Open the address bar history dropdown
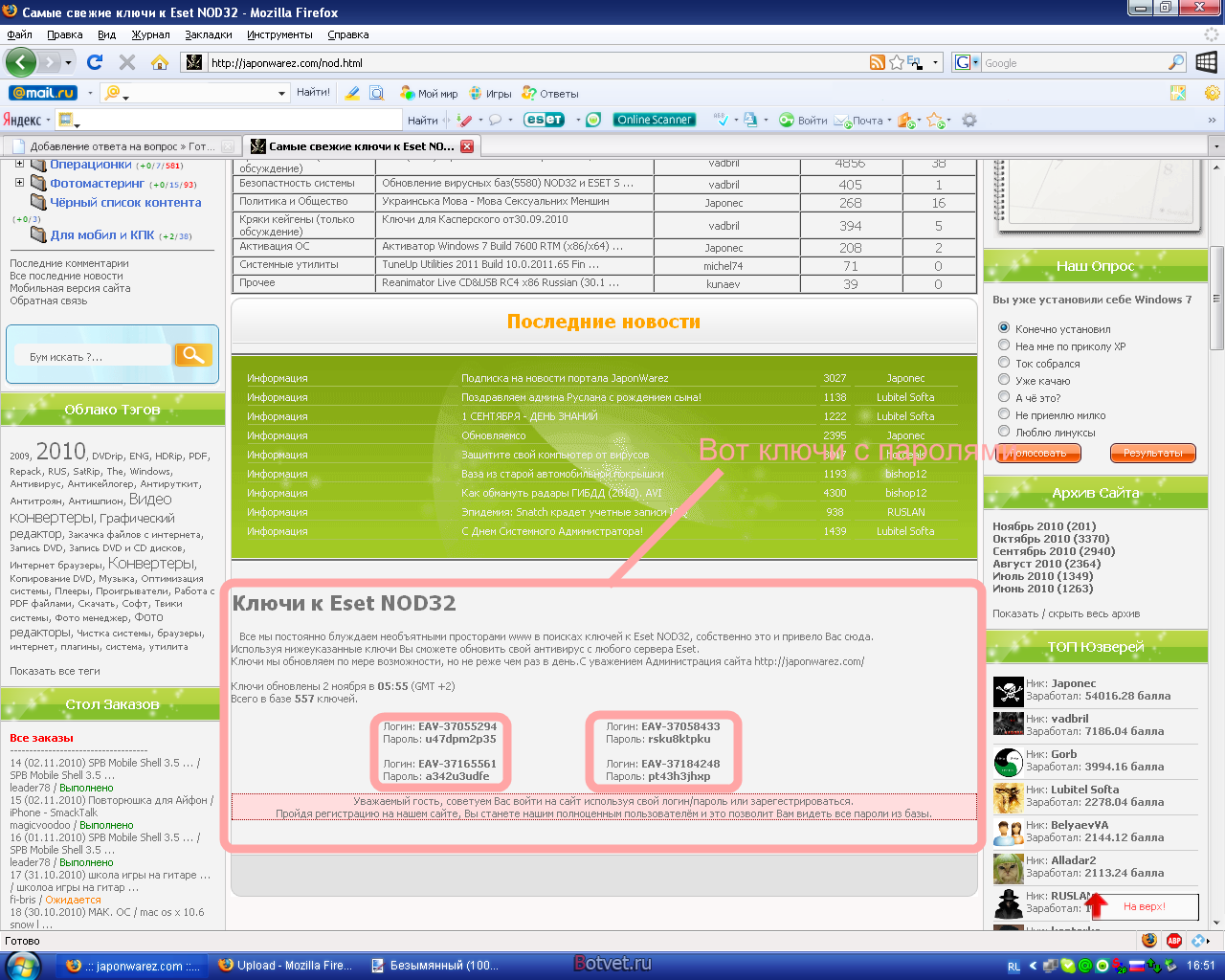 (x=935, y=62)
